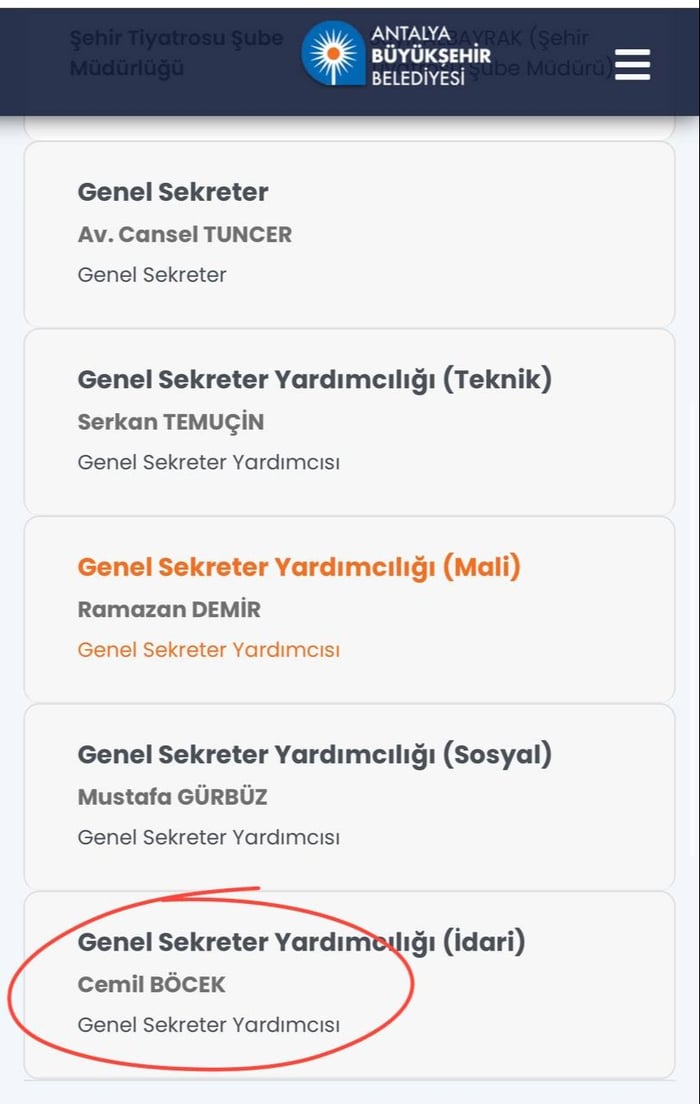Click the Antalya Büyükşehir Belediyesi logo text

click(430, 56)
